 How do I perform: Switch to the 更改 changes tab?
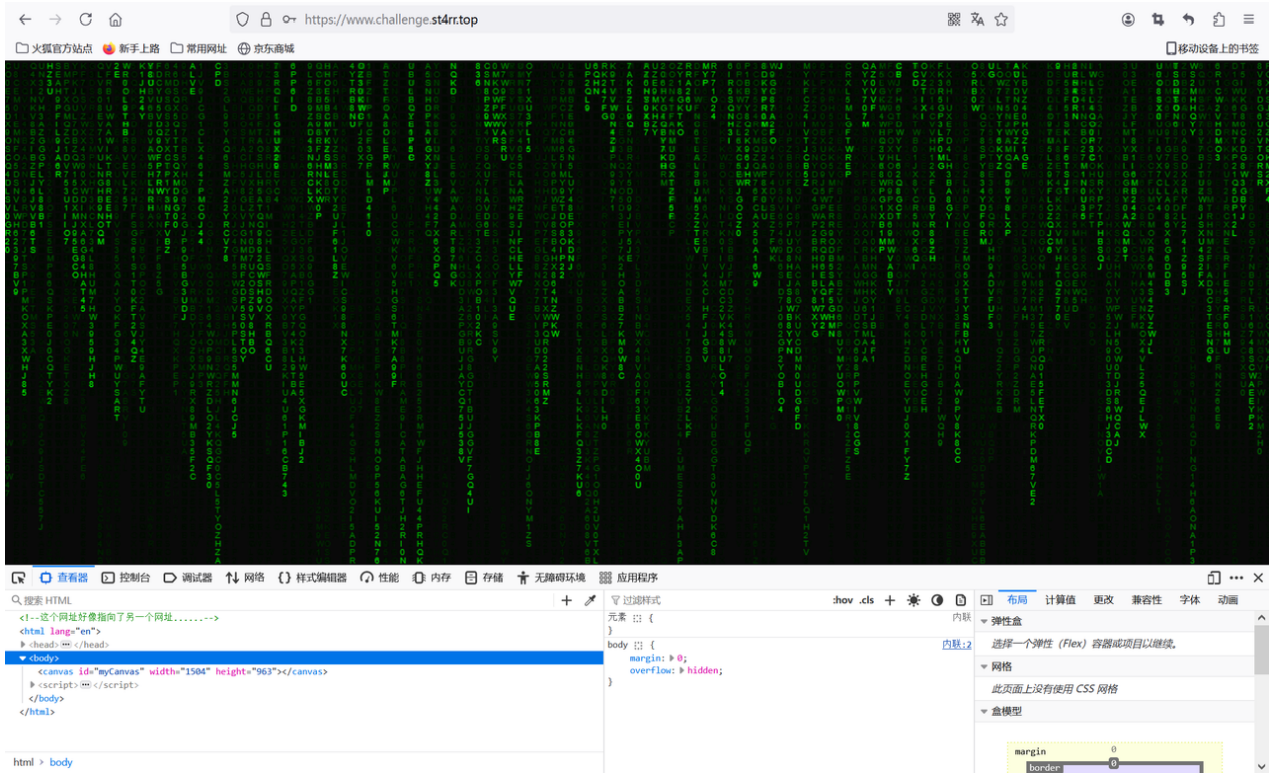tap(1103, 600)
